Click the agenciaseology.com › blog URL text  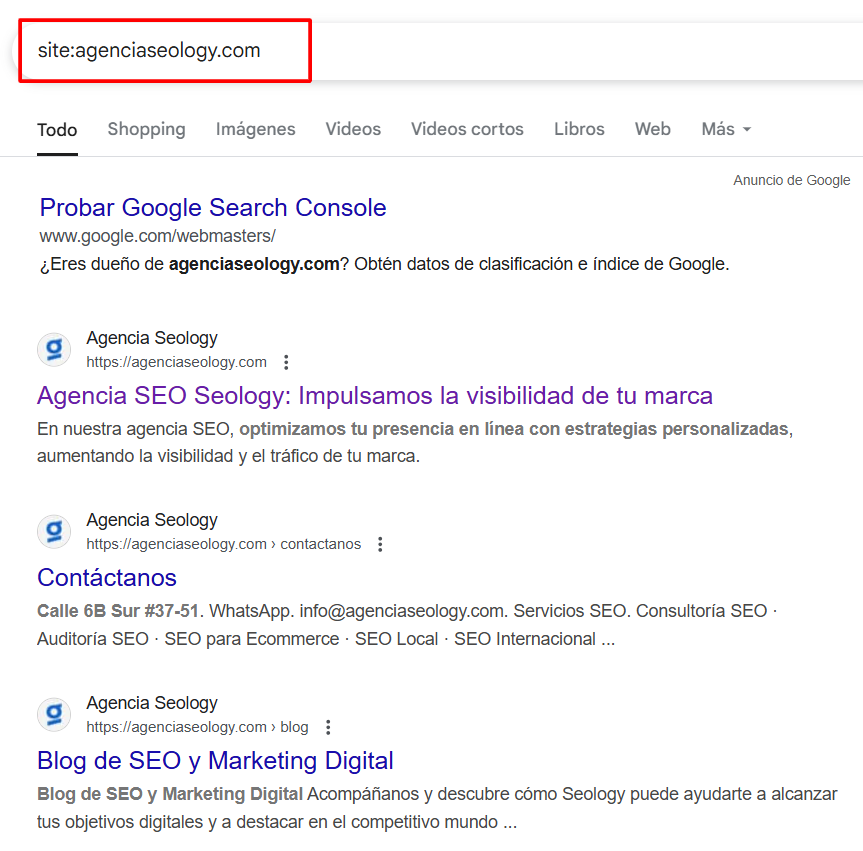(197, 727)
